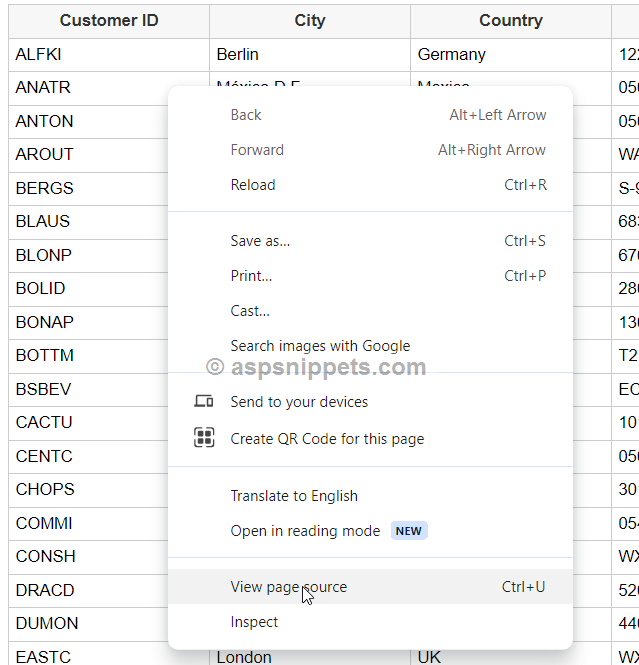Select View page source
This screenshot has height=665, width=639.
tap(288, 587)
